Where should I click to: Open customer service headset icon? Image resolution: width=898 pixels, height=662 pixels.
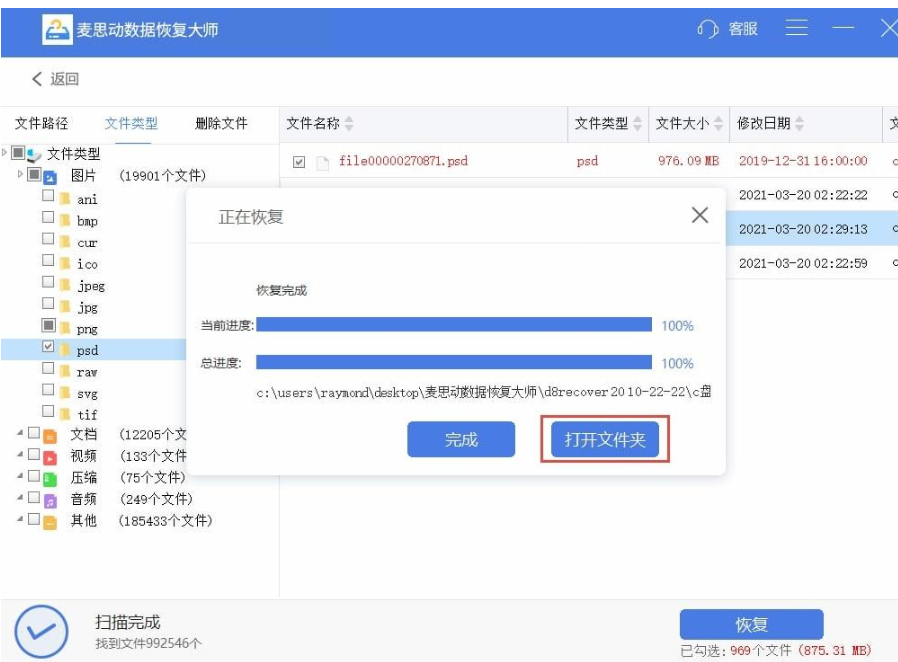click(x=707, y=28)
